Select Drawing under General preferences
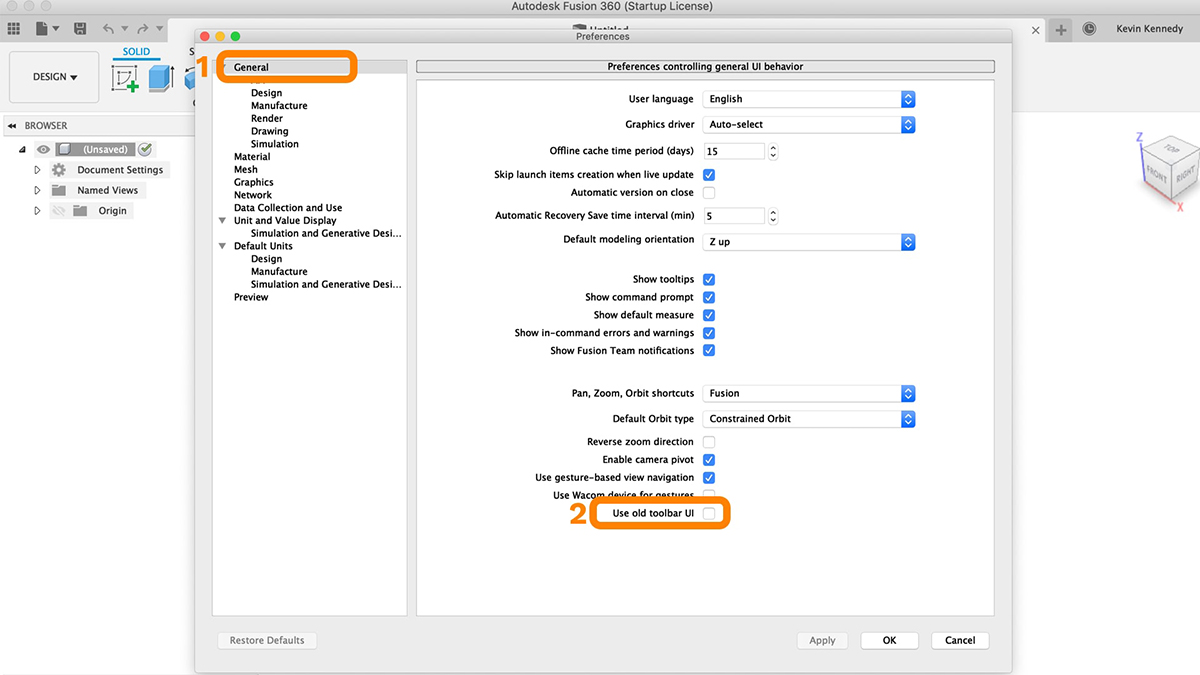The height and width of the screenshot is (675, 1200). (x=270, y=131)
